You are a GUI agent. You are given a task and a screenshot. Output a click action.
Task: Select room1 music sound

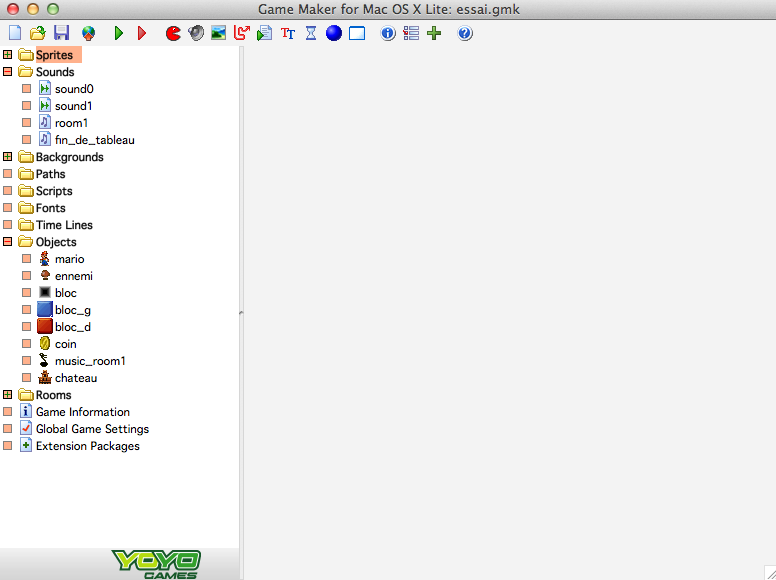click(71, 123)
